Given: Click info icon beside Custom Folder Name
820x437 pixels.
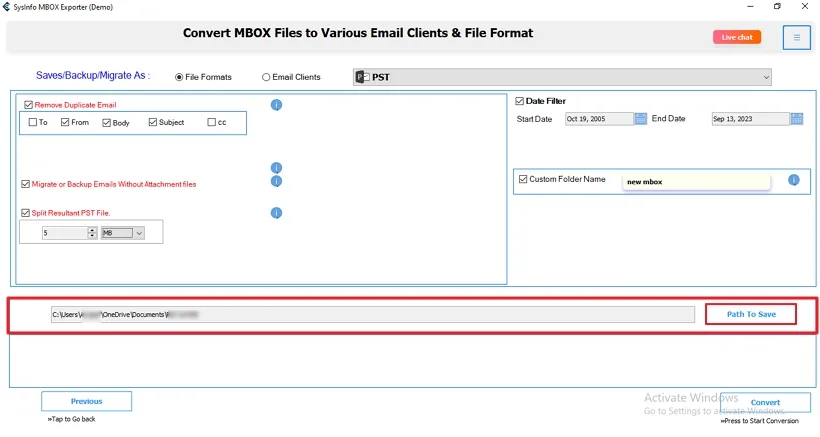Looking at the screenshot, I should tap(793, 180).
